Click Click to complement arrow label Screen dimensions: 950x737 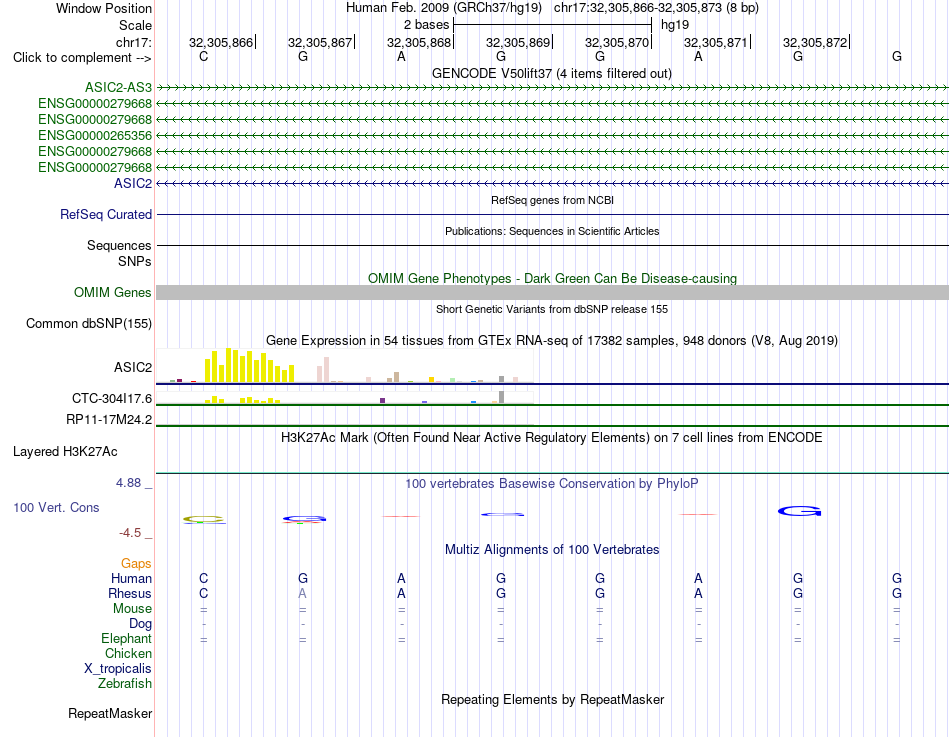(82, 58)
